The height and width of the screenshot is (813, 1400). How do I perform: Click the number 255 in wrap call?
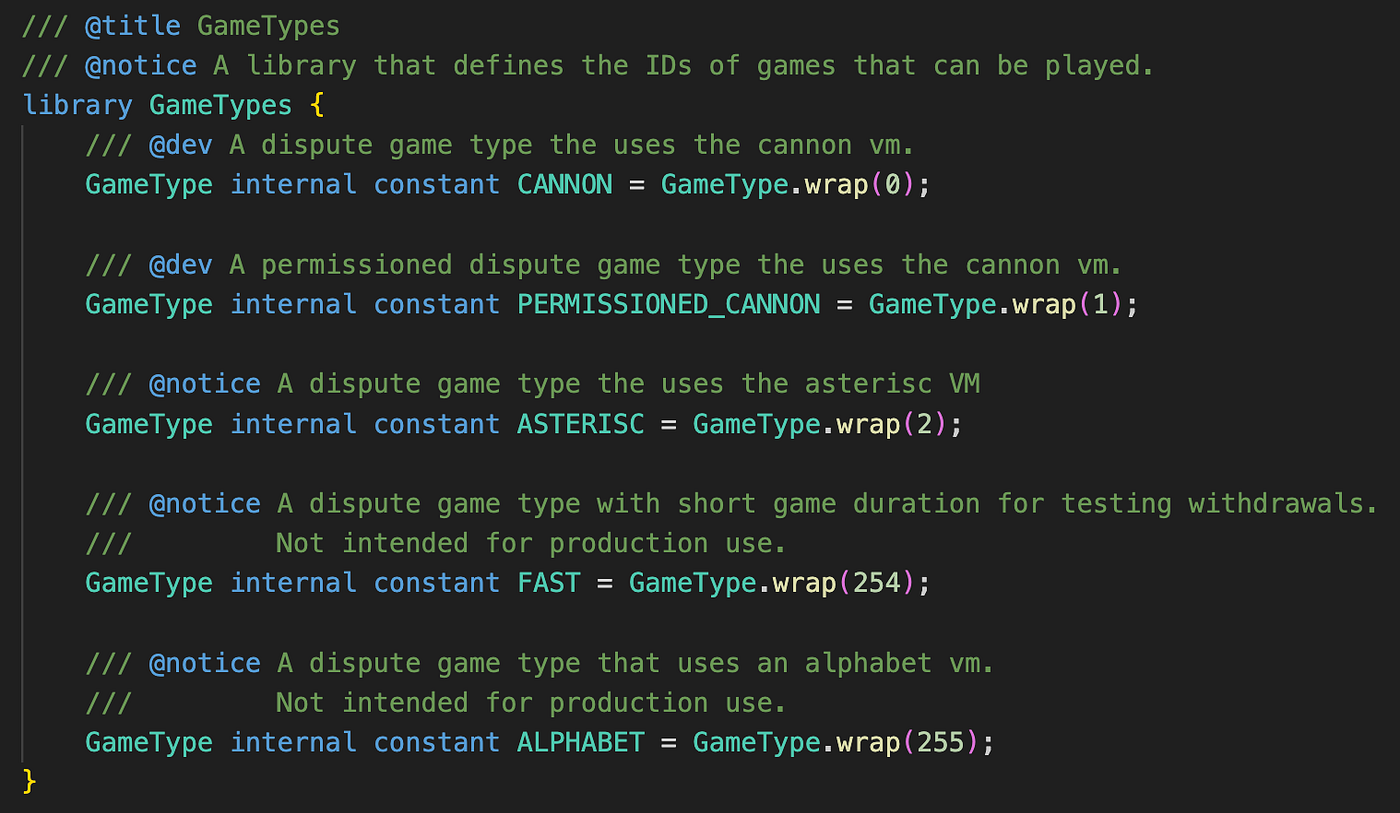941,742
